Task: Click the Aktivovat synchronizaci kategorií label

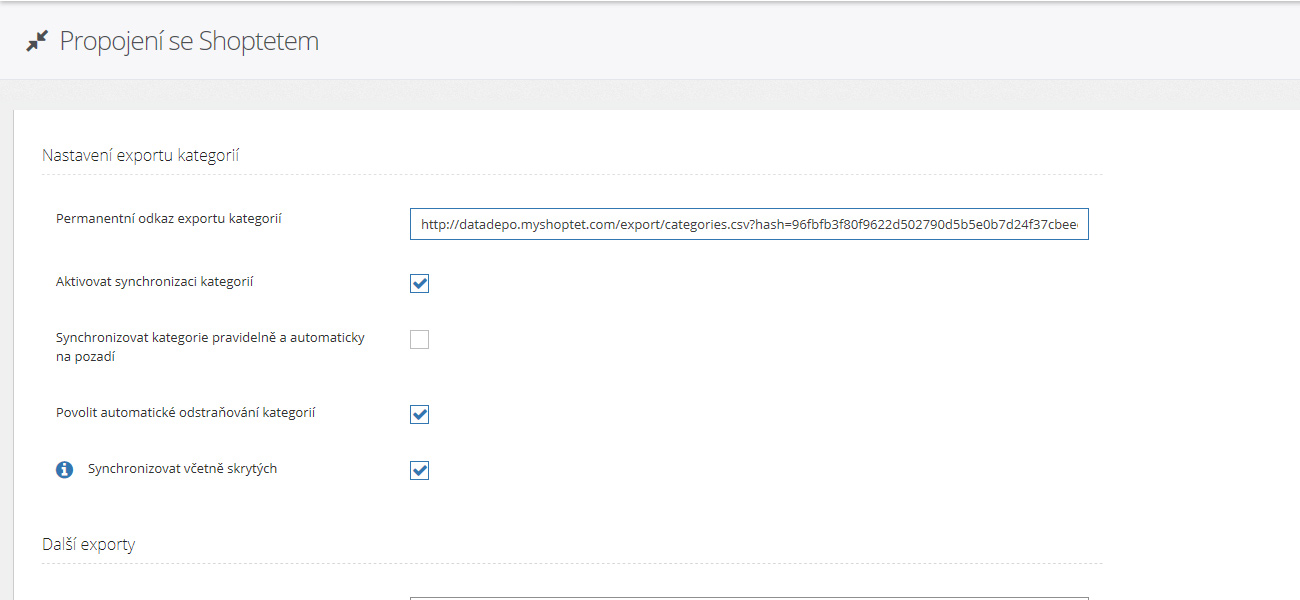Action: [155, 282]
